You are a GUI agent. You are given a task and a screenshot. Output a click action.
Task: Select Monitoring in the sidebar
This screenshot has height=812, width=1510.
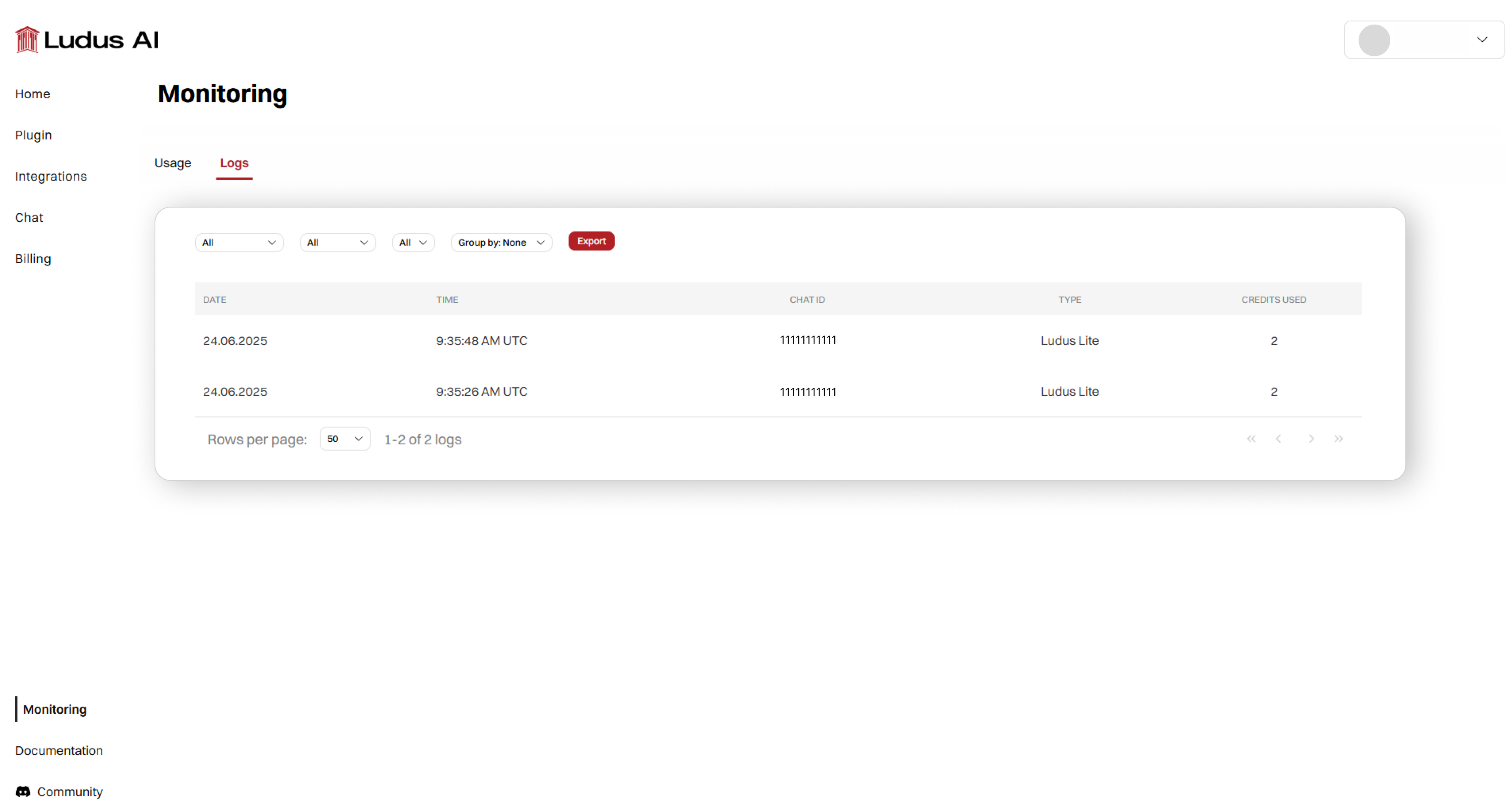click(55, 709)
